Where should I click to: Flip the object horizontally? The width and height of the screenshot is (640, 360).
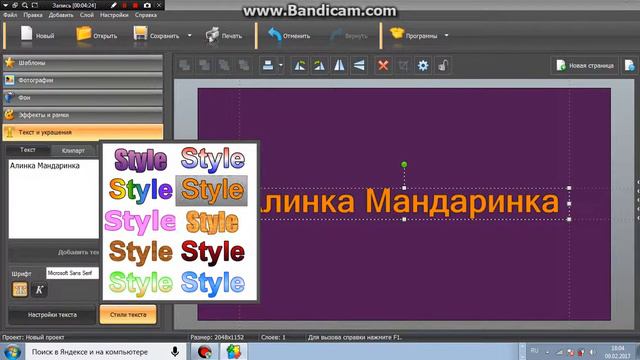pos(339,65)
